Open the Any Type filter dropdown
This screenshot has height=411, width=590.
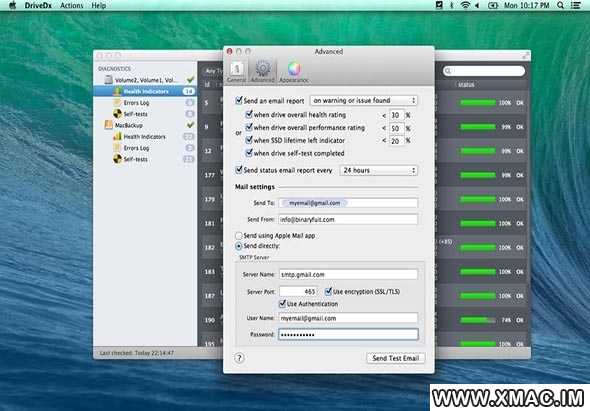213,71
